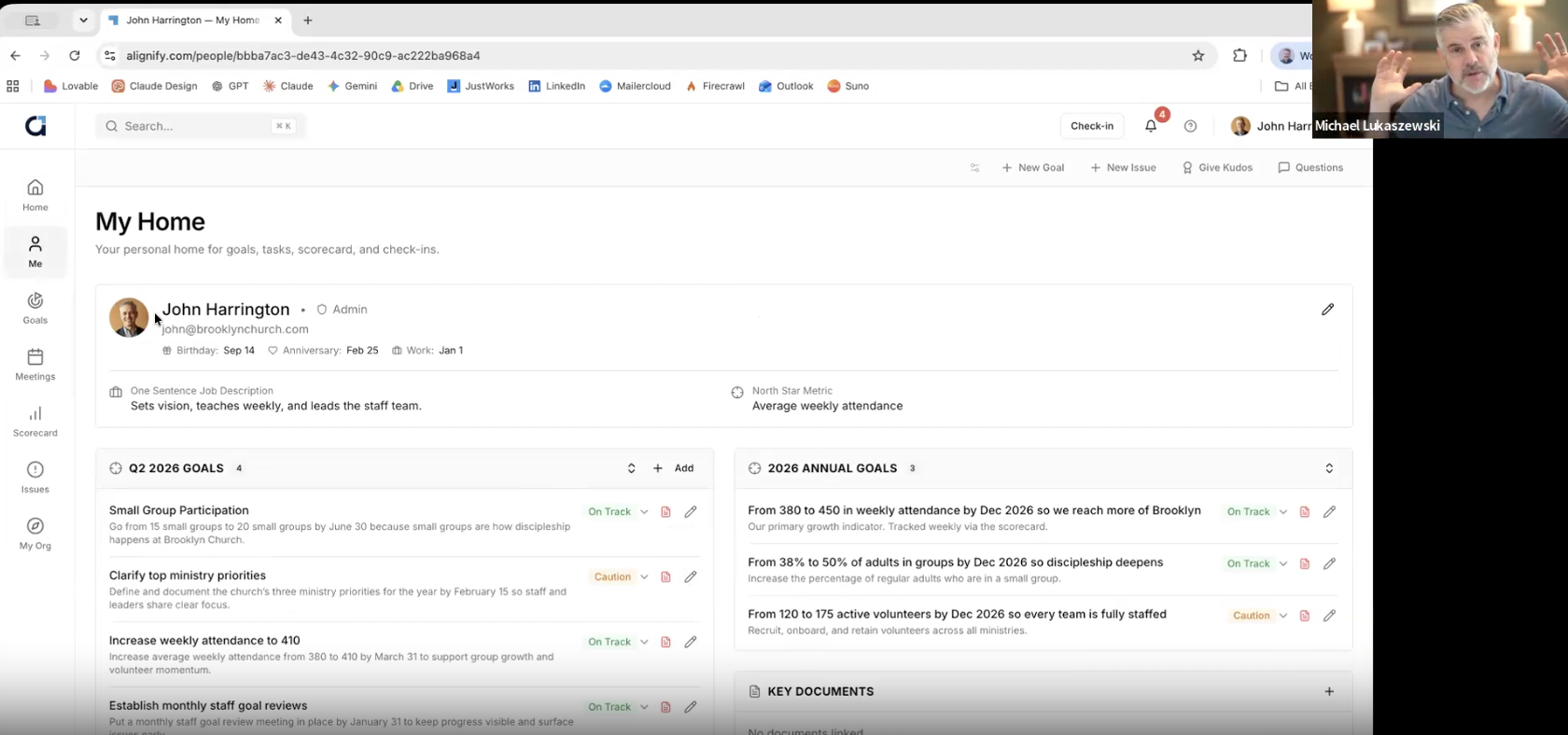The height and width of the screenshot is (735, 1568).
Task: Open a new browser tab
Action: pyautogui.click(x=308, y=20)
